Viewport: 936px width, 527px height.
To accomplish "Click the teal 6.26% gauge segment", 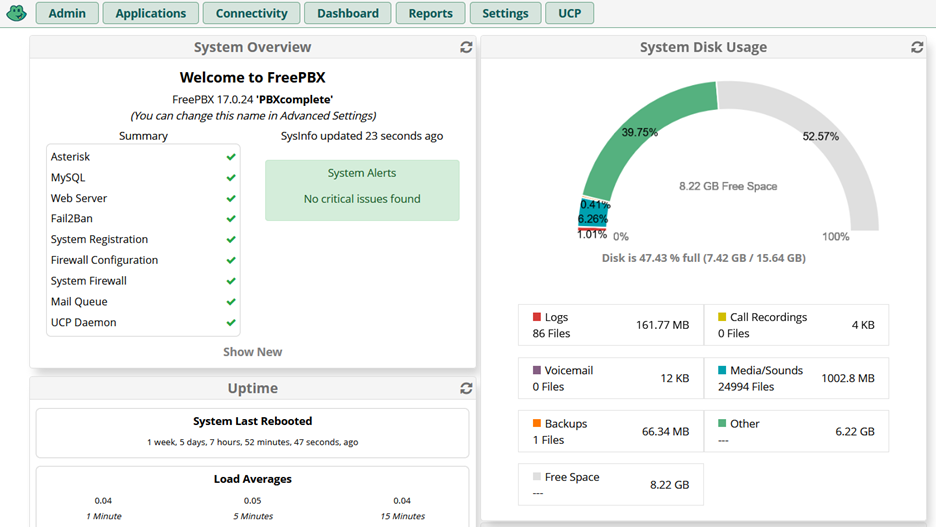I will click(x=592, y=214).
